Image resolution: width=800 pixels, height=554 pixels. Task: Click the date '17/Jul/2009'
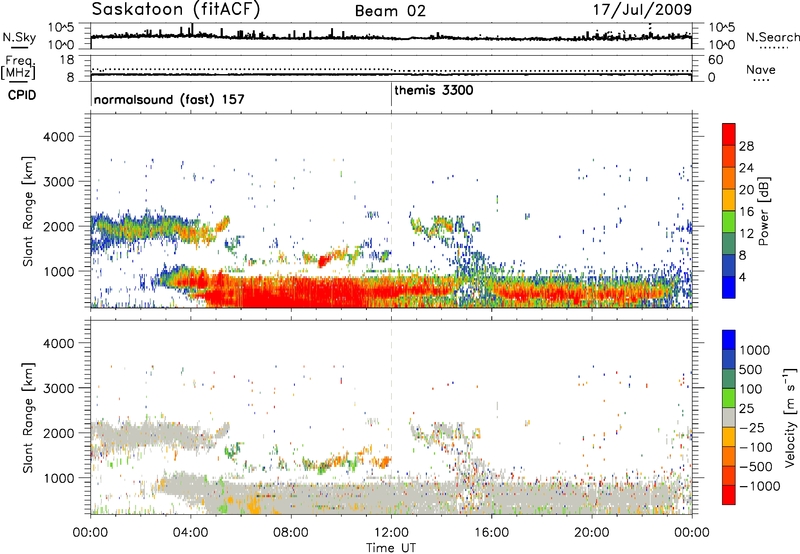click(642, 9)
